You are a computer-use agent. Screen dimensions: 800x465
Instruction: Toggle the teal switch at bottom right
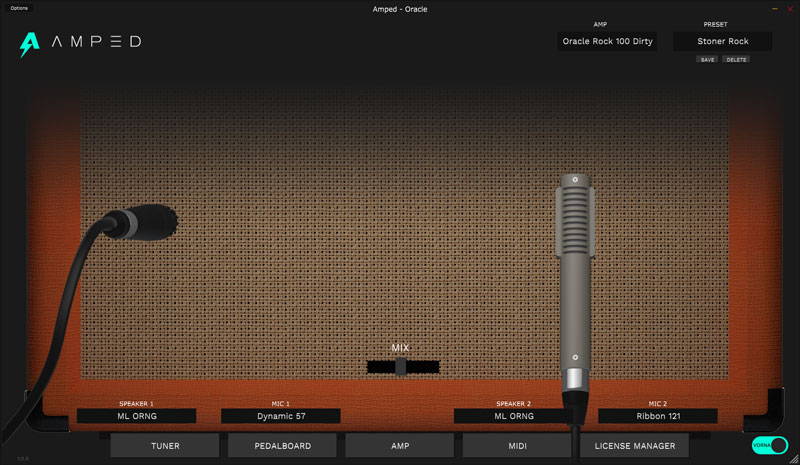(770, 445)
